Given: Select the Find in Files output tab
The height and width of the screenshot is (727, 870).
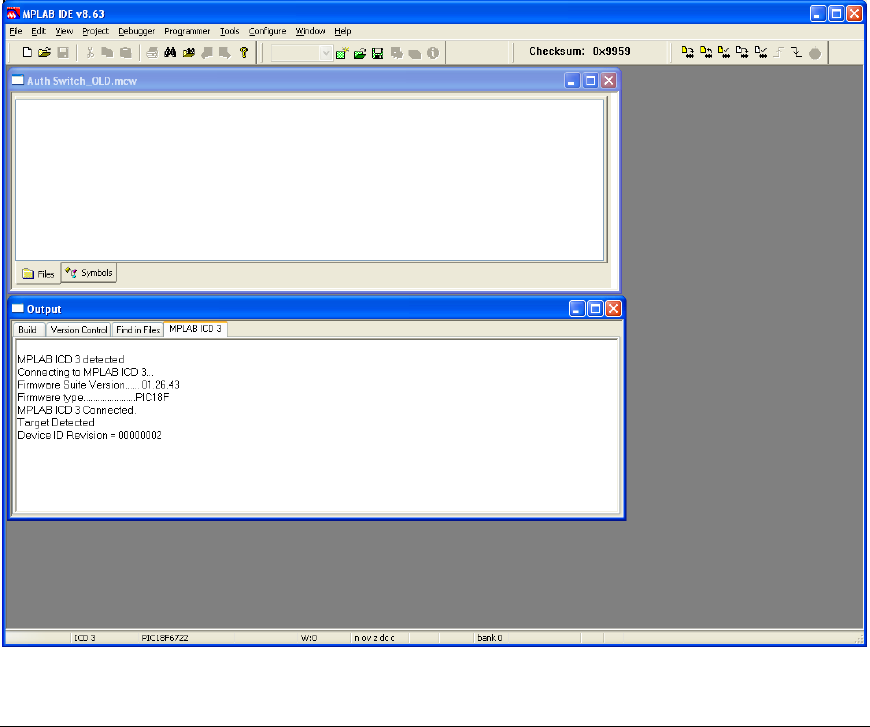Looking at the screenshot, I should point(138,330).
